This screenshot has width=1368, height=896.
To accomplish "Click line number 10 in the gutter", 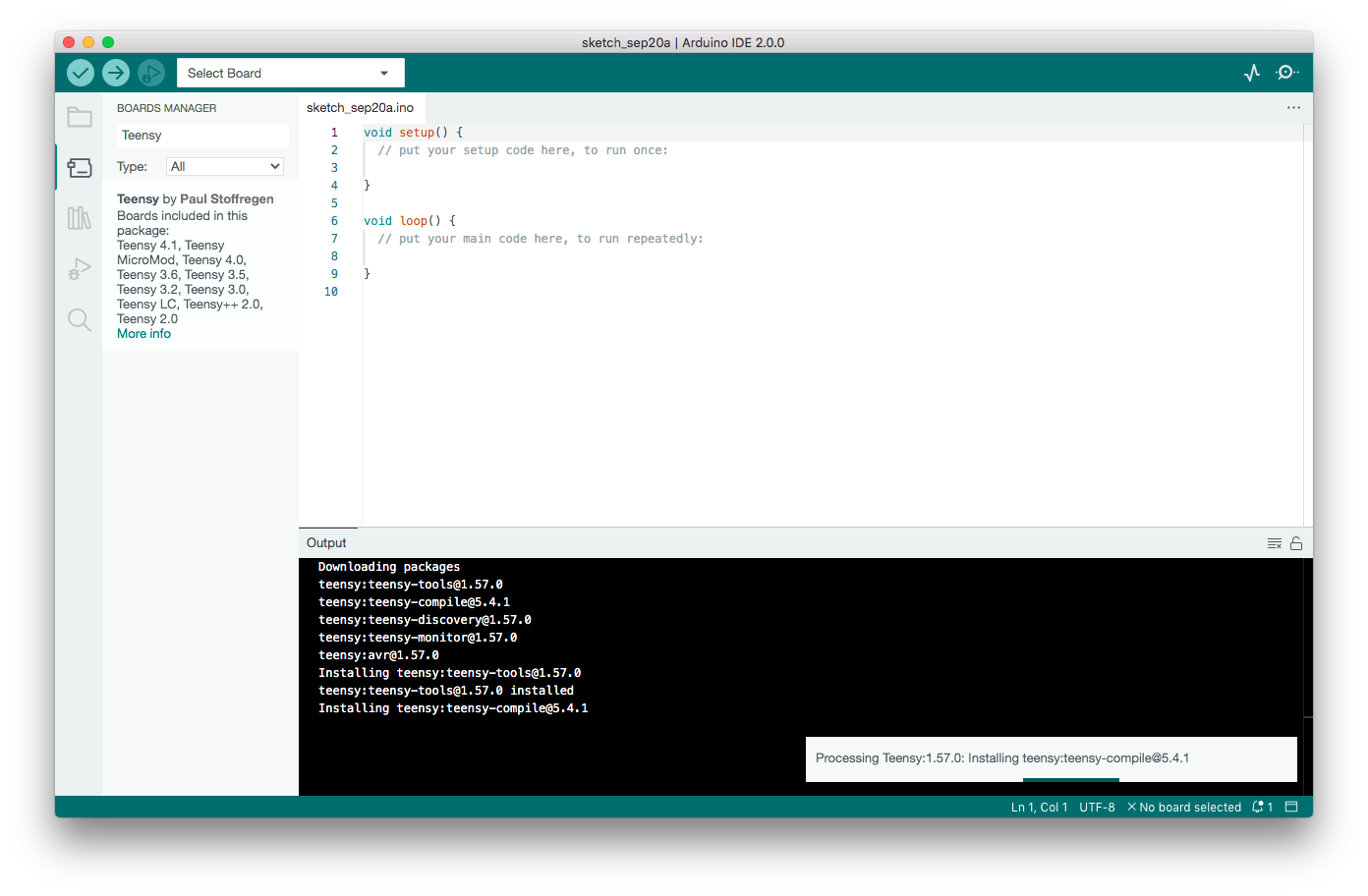I will click(331, 292).
